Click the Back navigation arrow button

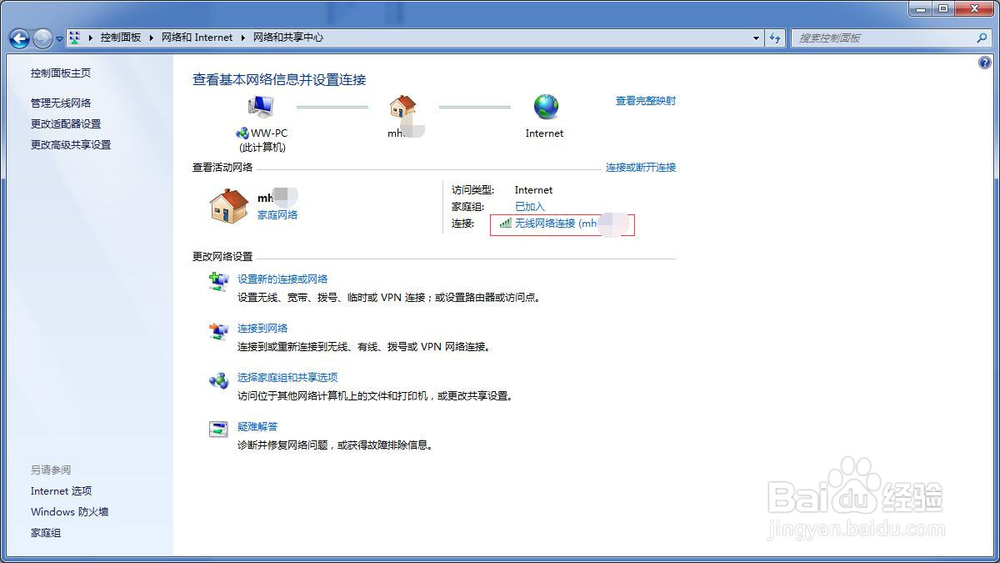point(20,39)
